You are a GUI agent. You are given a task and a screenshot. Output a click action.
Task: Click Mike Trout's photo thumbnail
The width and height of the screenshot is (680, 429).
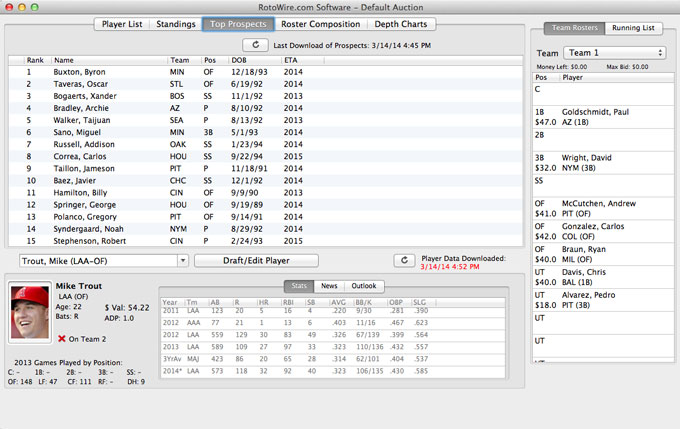coord(30,312)
